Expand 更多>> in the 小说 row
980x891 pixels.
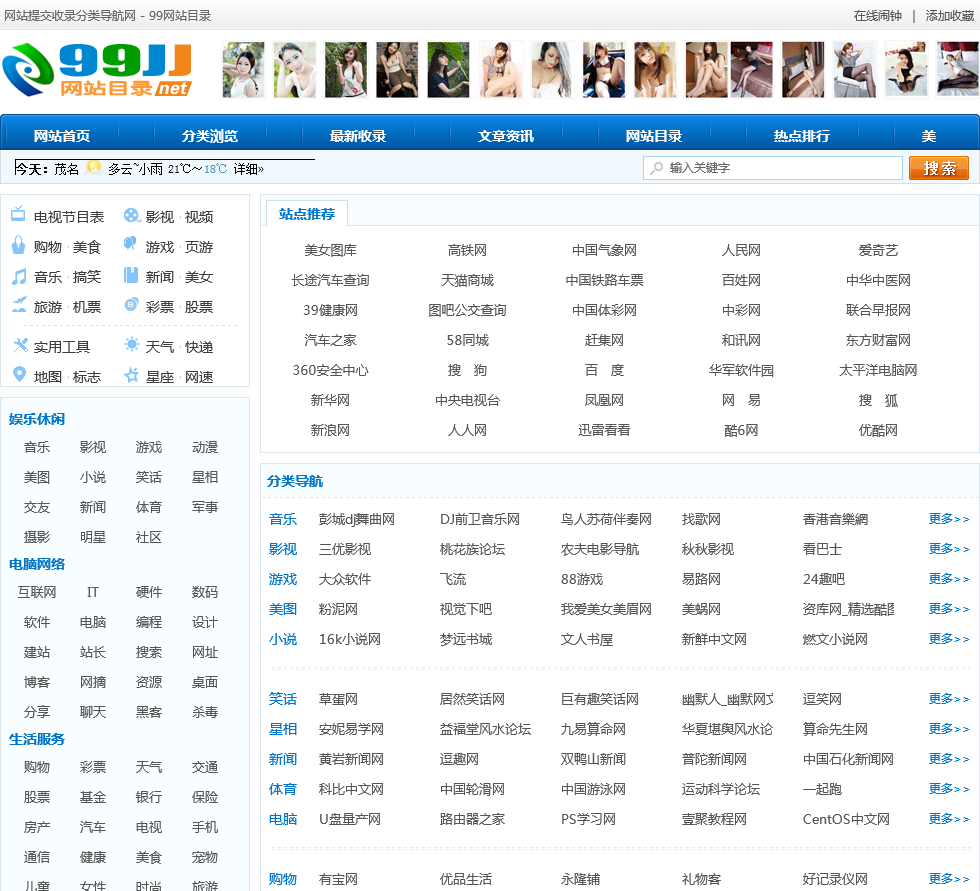[x=949, y=639]
